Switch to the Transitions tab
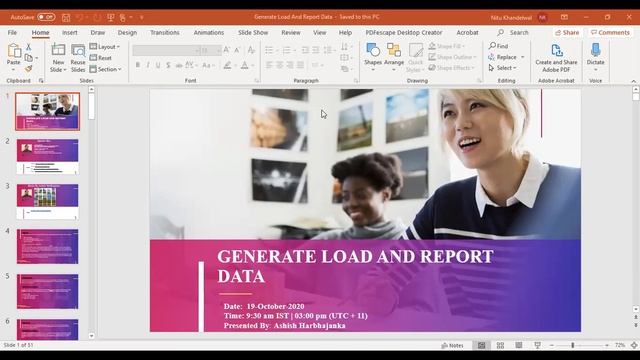 tap(164, 32)
